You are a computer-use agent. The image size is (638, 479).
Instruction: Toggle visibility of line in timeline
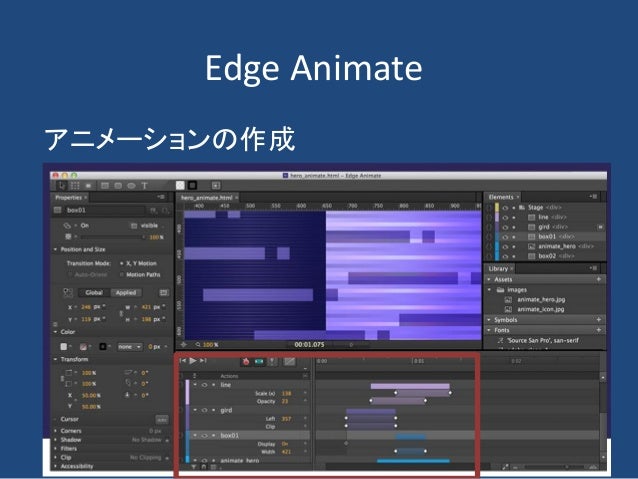(204, 385)
